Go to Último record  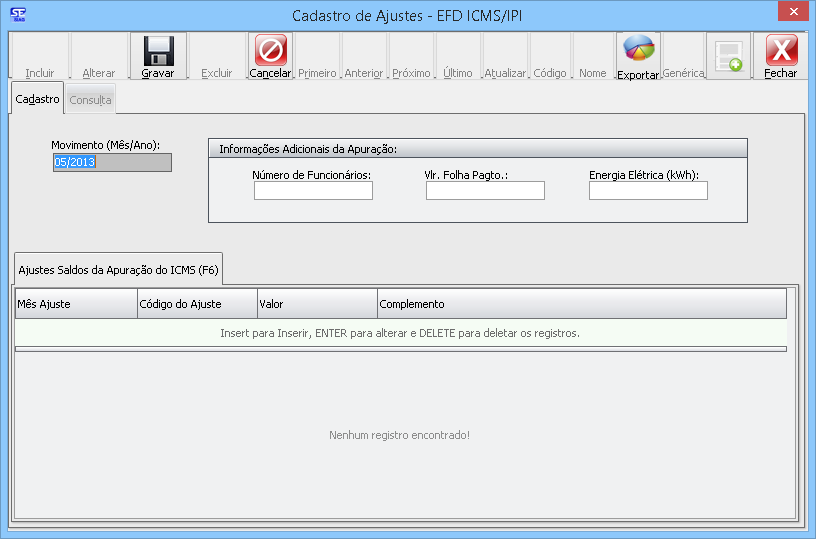click(x=457, y=56)
